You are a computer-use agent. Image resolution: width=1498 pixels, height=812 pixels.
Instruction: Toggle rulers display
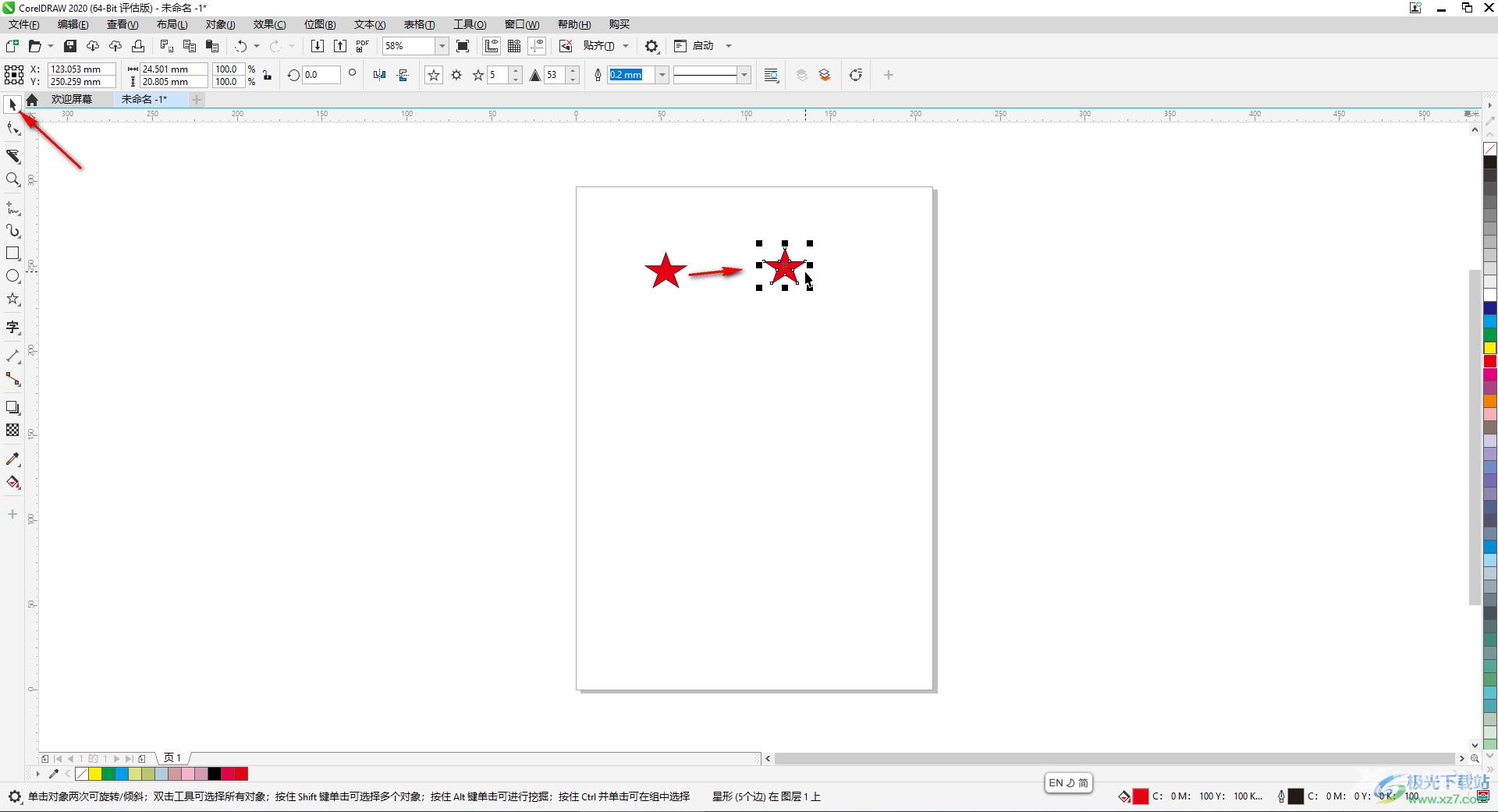pyautogui.click(x=492, y=46)
